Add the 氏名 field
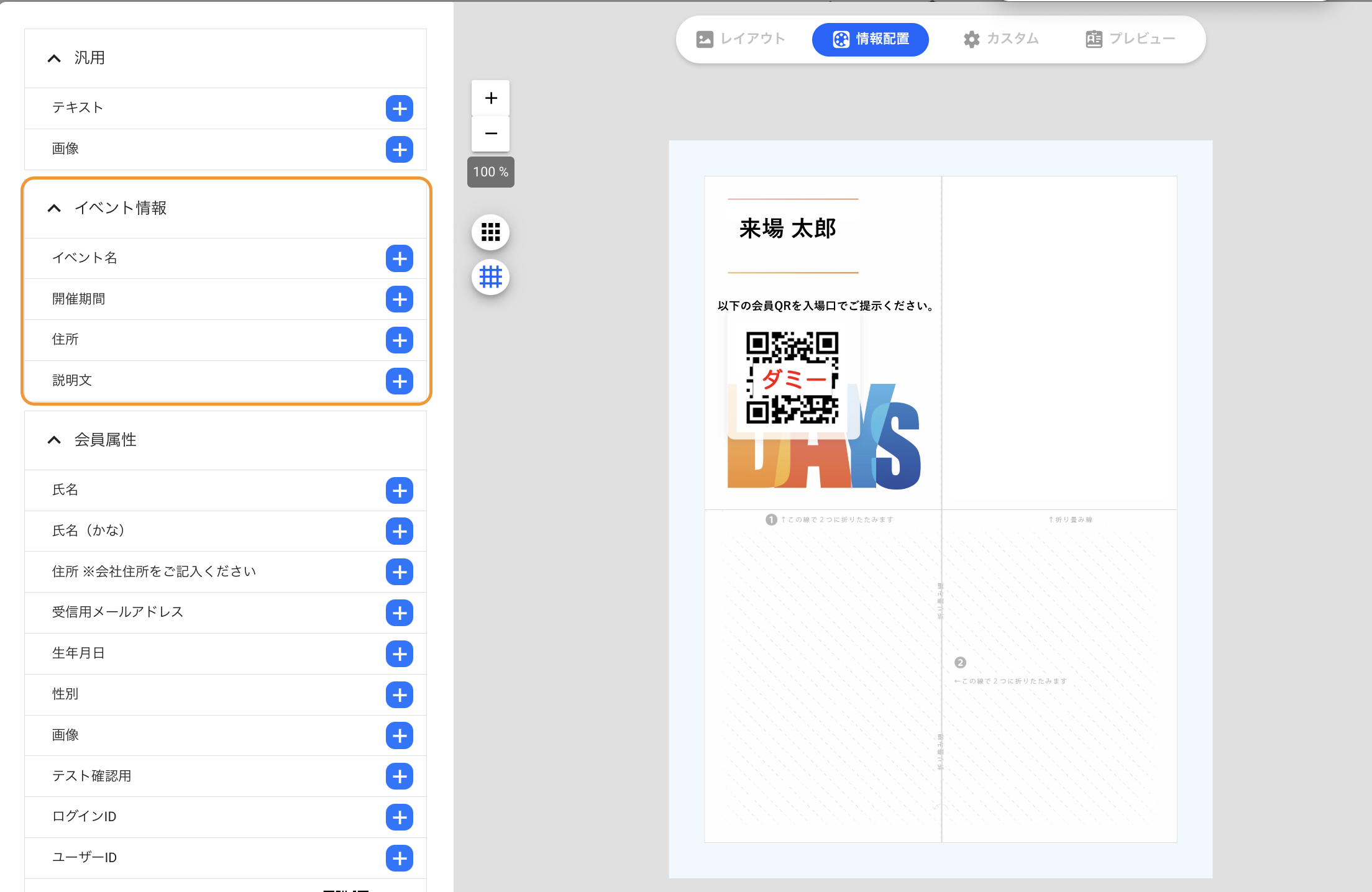The image size is (1372, 892). [x=400, y=491]
